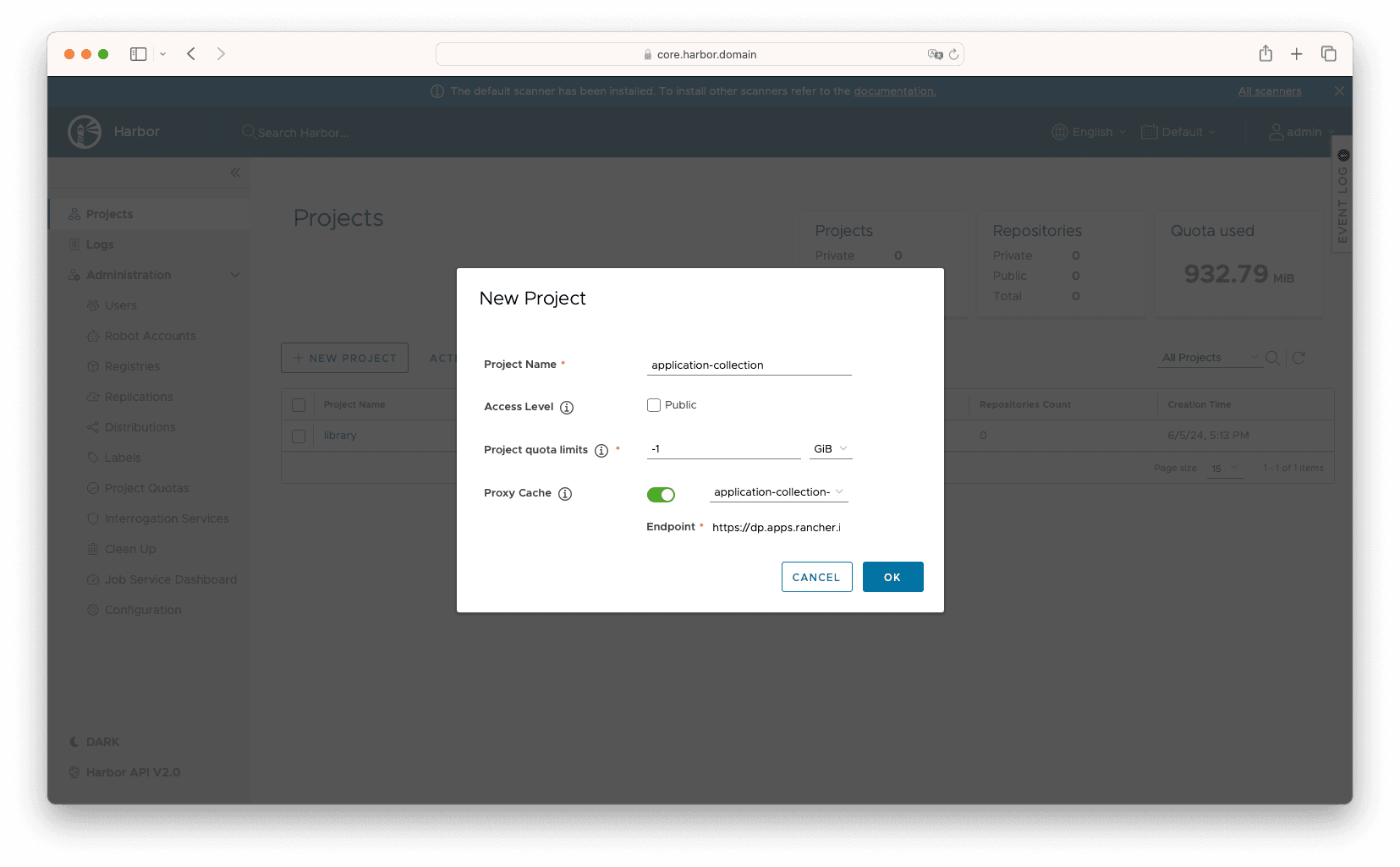Go to Project Quotas settings
The width and height of the screenshot is (1400, 867).
pos(147,488)
